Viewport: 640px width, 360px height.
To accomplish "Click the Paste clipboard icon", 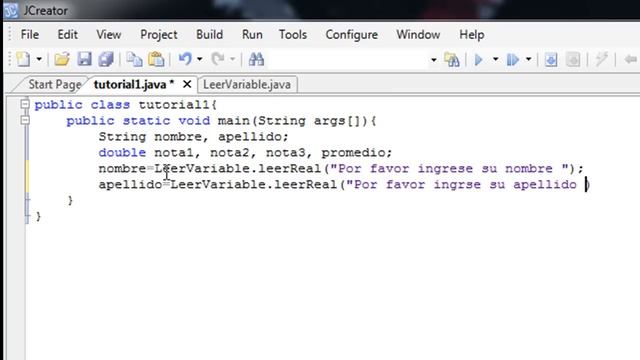I will pos(156,60).
